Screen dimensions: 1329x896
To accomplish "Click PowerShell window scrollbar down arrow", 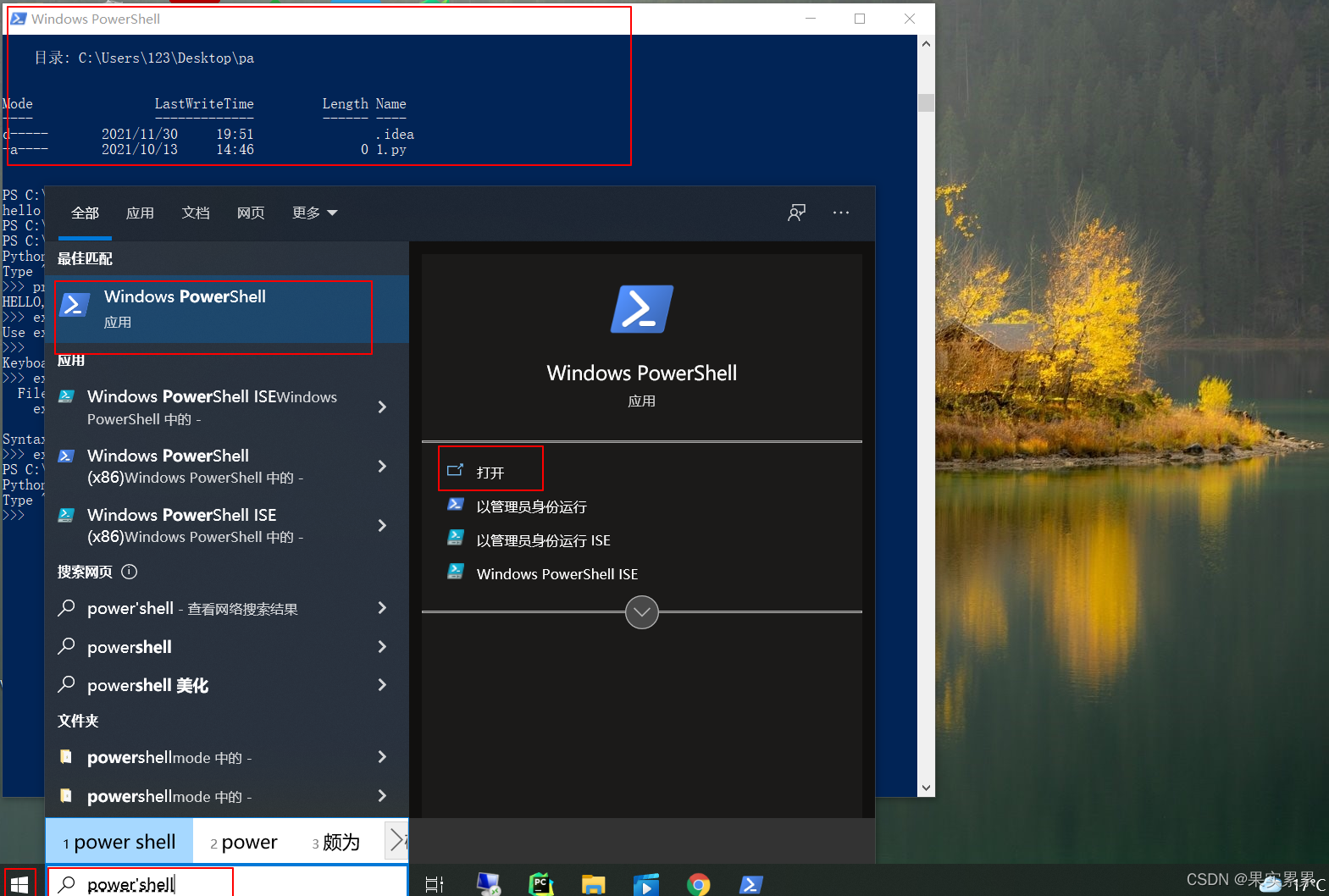I will (x=927, y=788).
